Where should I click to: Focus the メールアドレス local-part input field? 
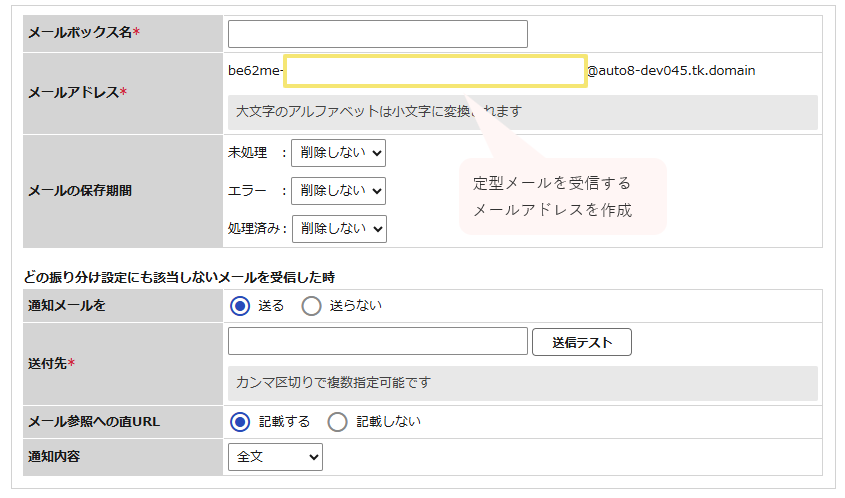pos(435,71)
